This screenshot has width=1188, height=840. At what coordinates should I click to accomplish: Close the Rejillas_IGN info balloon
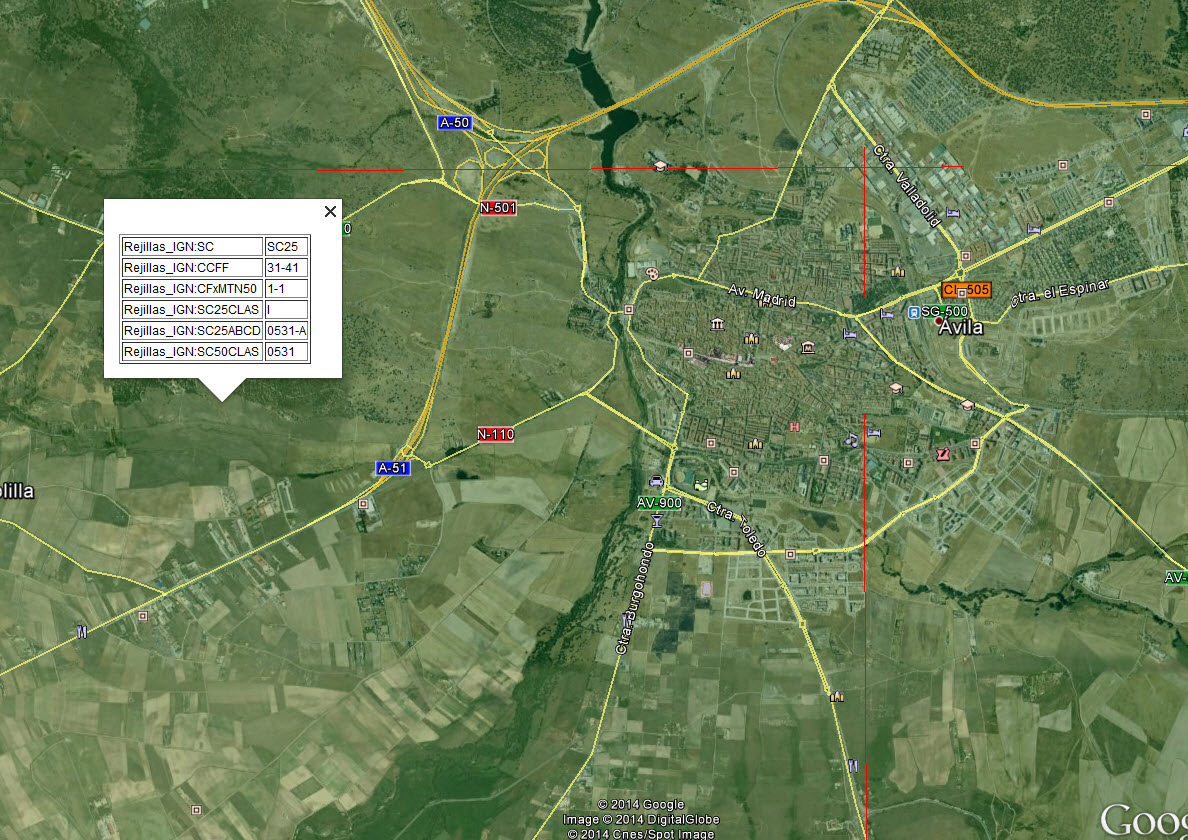coord(330,211)
